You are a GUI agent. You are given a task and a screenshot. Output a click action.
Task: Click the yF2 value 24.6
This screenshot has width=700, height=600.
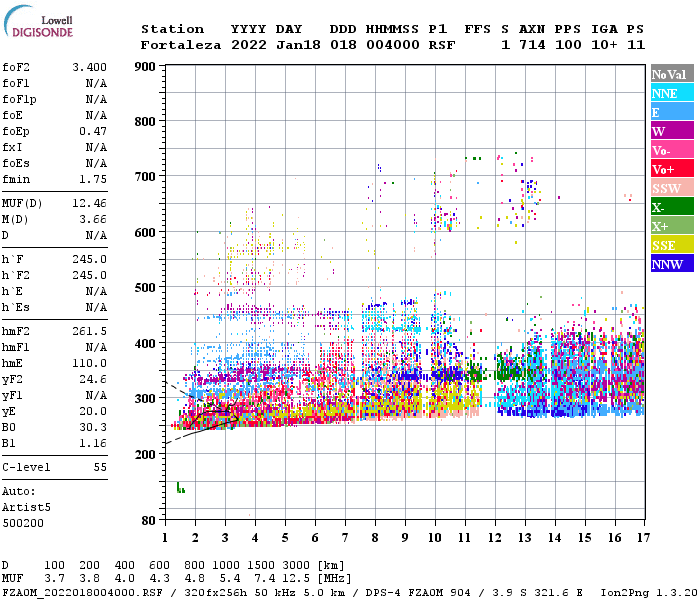point(93,379)
